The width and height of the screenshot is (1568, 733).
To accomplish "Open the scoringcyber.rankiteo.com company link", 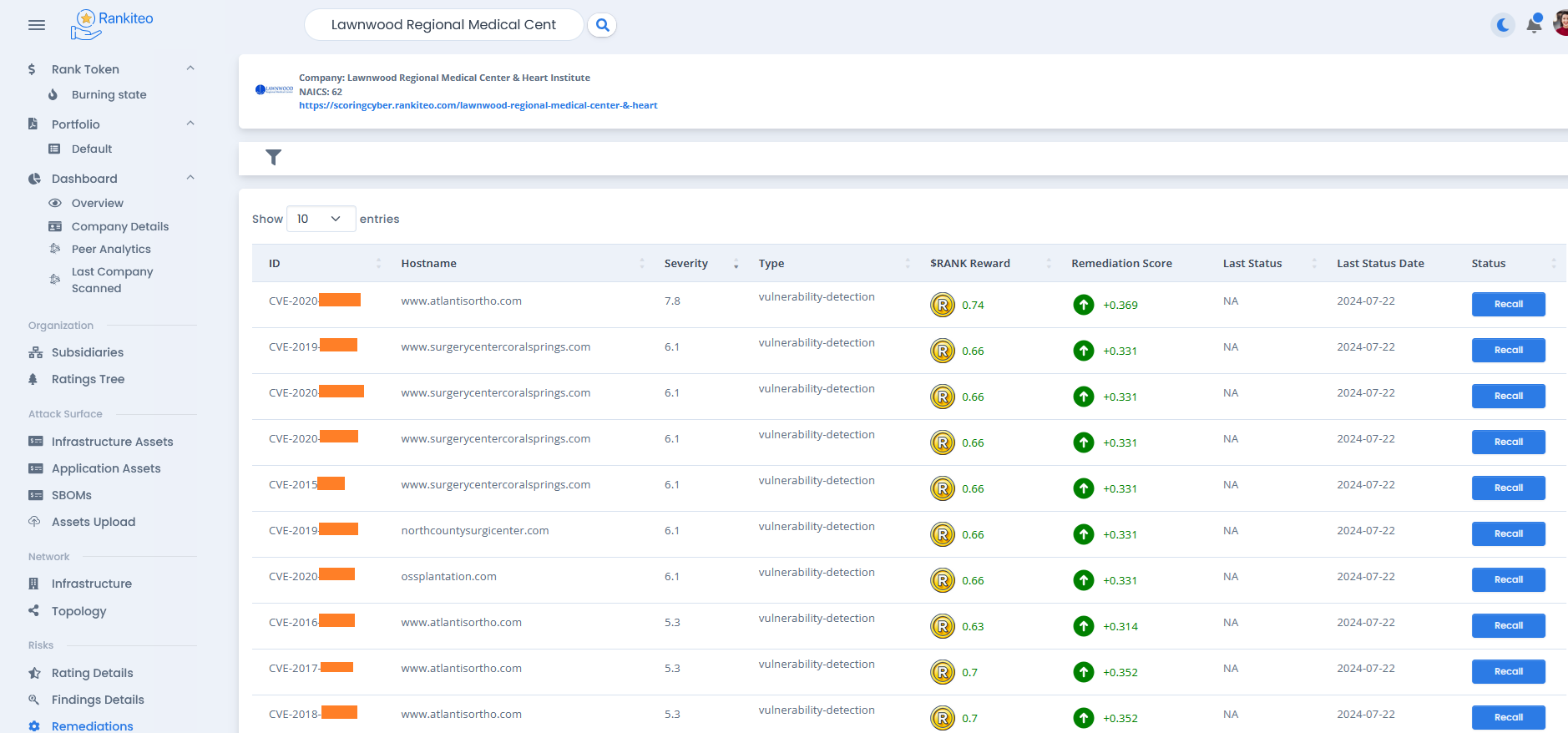I will [x=478, y=105].
